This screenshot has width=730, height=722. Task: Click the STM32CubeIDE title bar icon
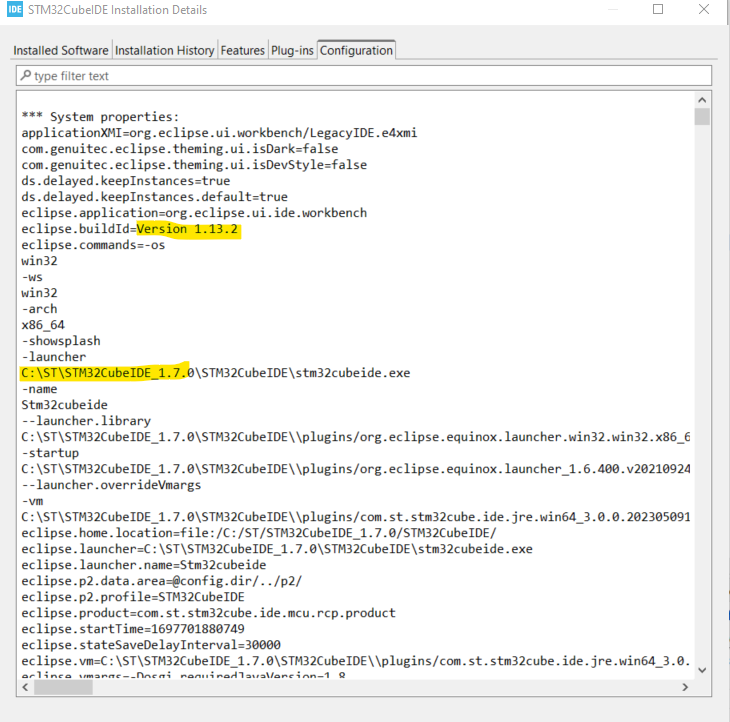click(14, 9)
